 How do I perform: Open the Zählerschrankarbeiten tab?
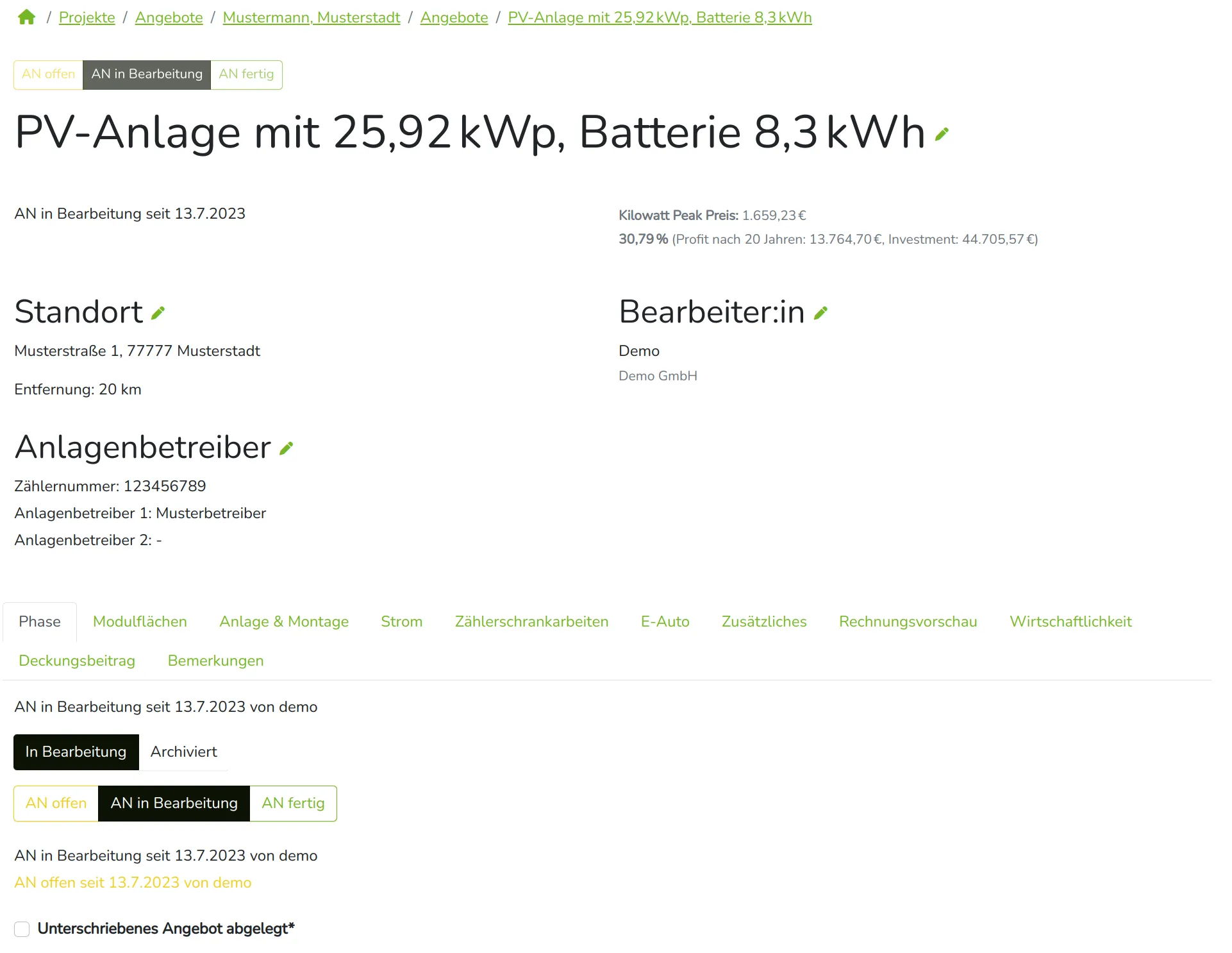(531, 621)
